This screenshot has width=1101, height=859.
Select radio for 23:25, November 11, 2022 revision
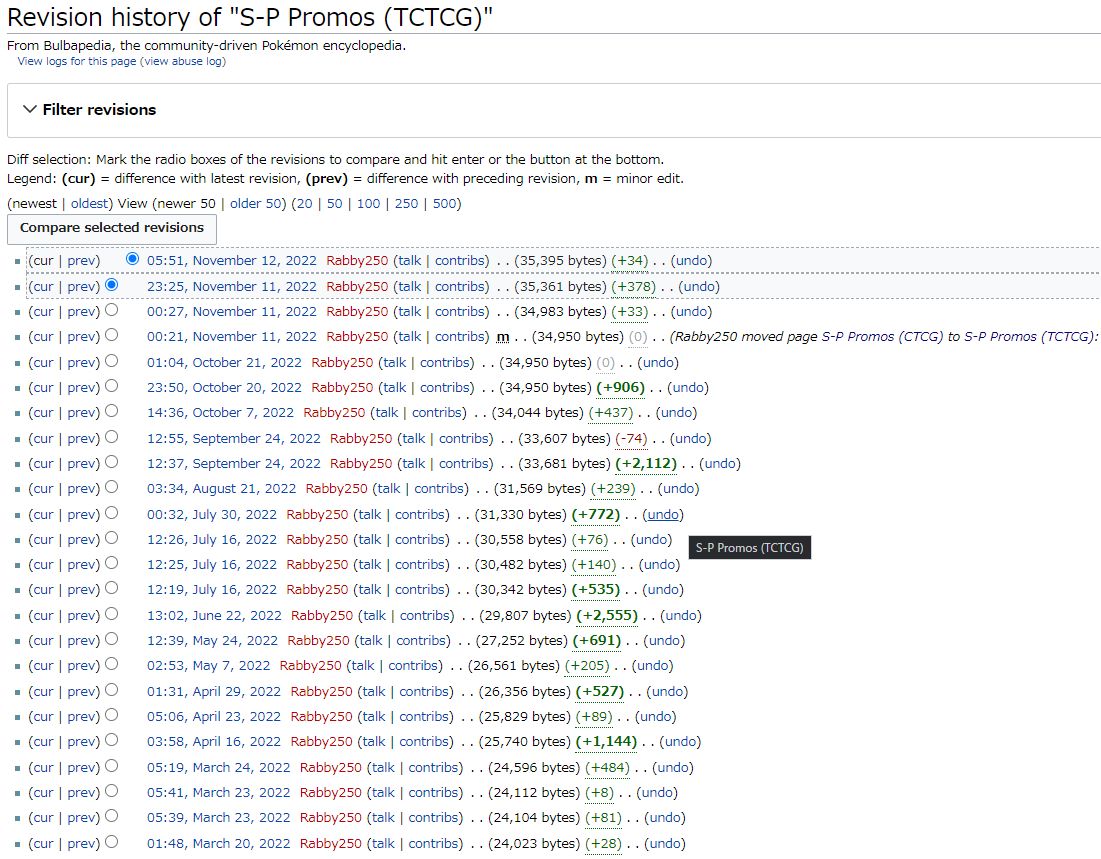(x=111, y=284)
